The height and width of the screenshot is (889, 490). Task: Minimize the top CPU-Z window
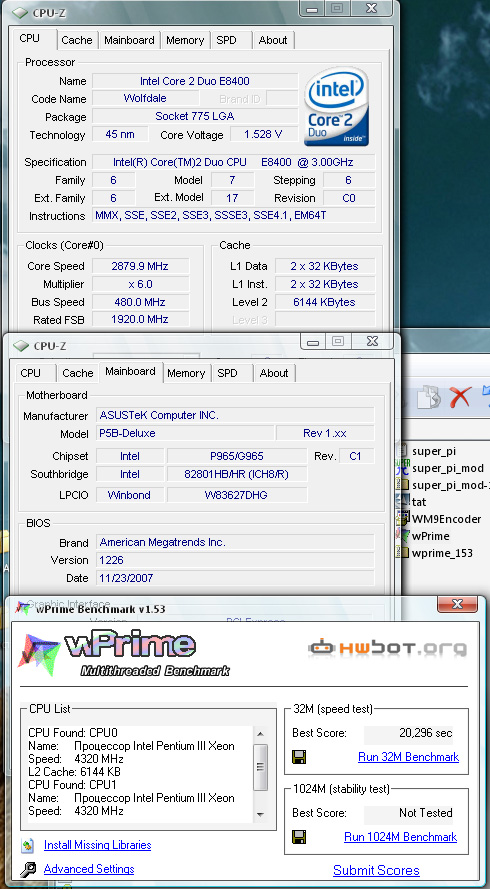(x=312, y=9)
